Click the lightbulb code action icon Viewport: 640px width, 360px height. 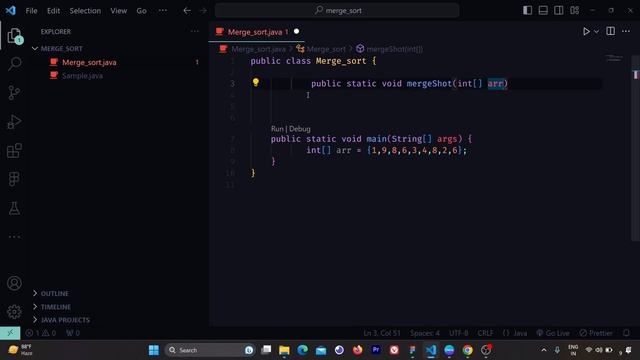point(256,82)
